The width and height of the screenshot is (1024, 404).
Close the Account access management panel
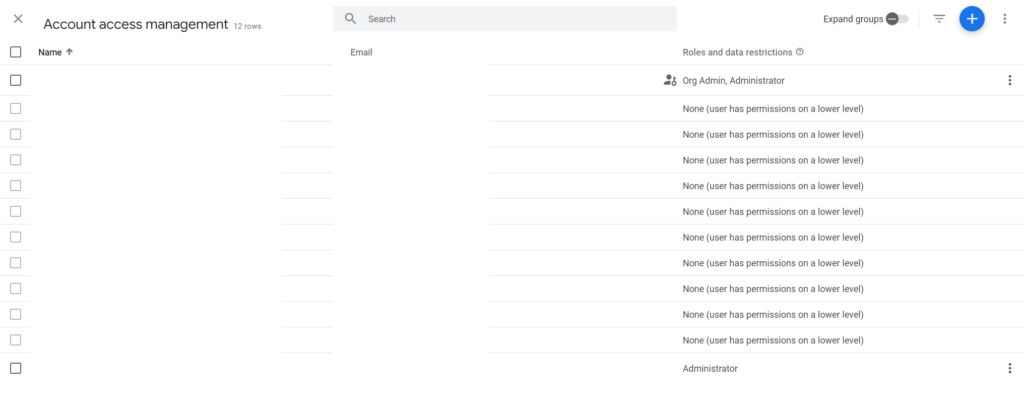[x=18, y=19]
